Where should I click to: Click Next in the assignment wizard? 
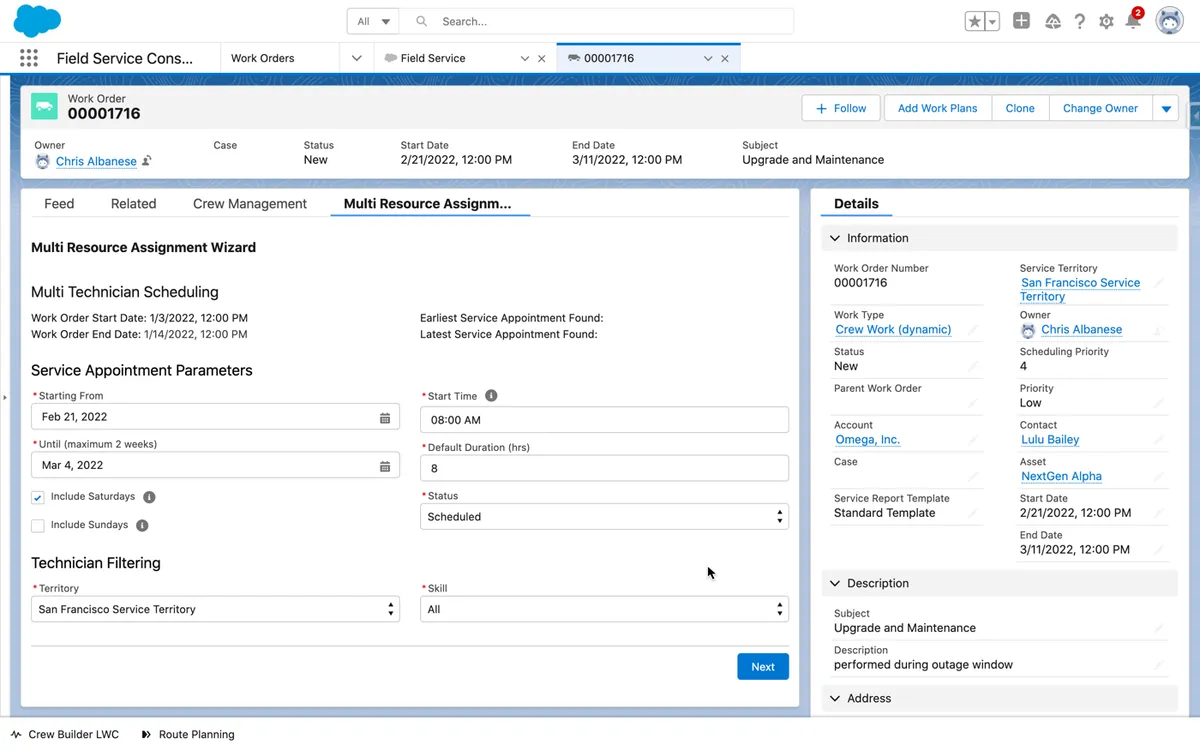[x=763, y=667]
